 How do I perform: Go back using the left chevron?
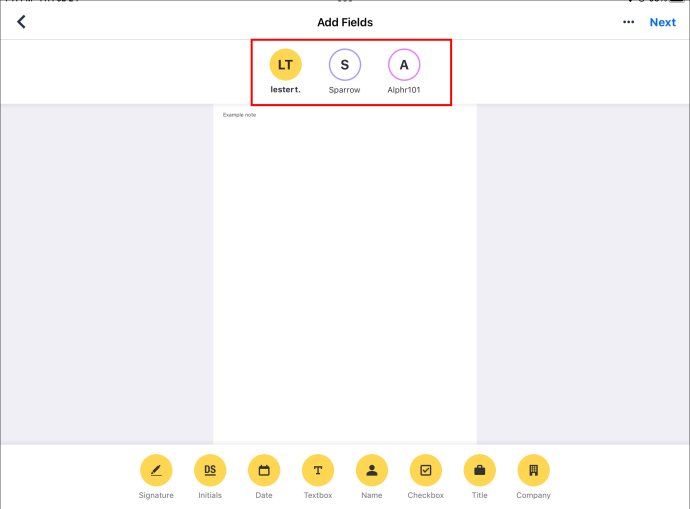point(21,22)
